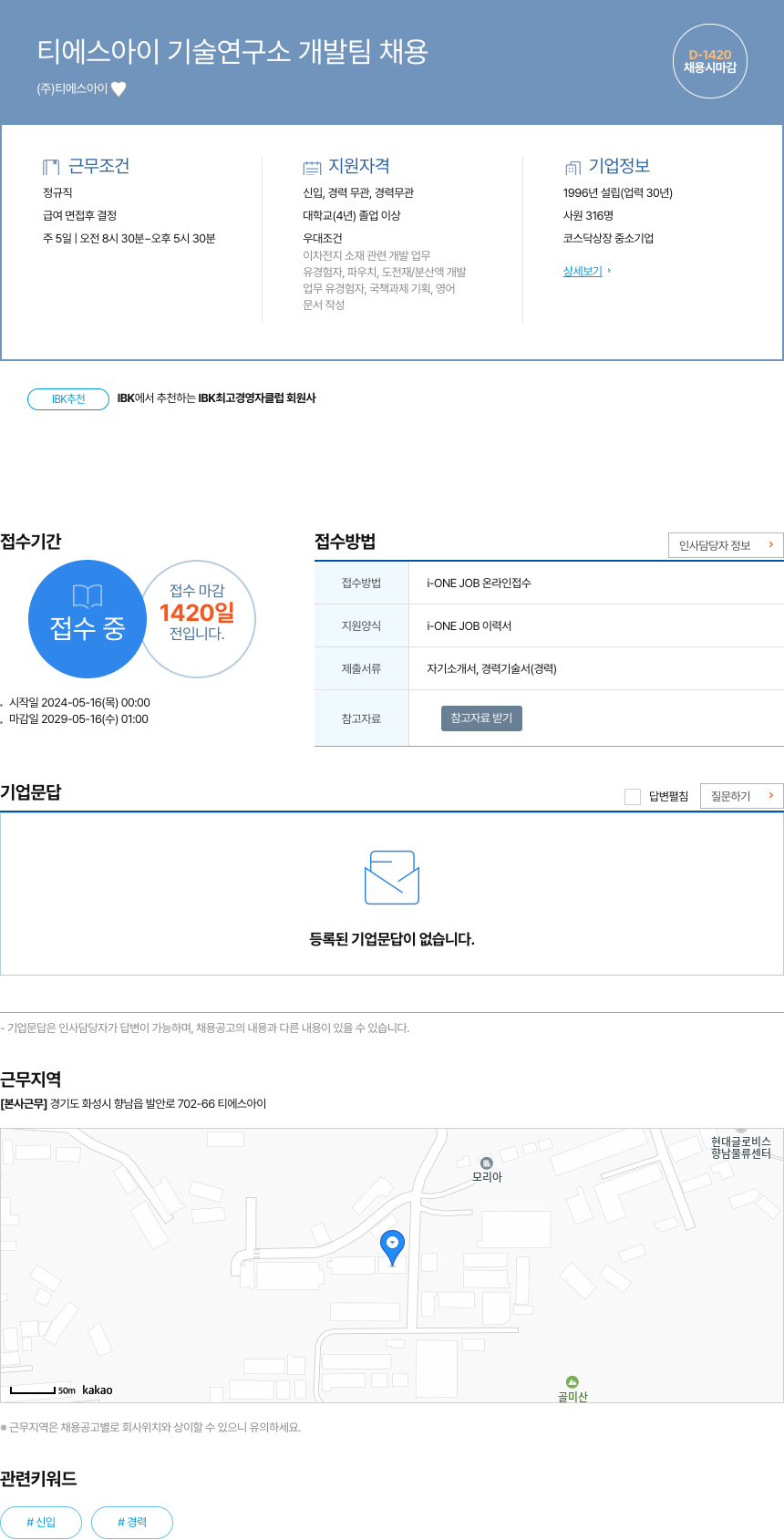Click the 질문하기 button

click(x=742, y=796)
